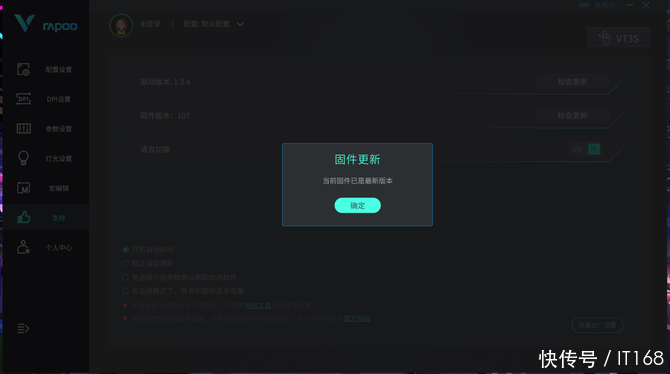Click 未登录 login text
Image resolution: width=670 pixels, height=374 pixels.
150,24
